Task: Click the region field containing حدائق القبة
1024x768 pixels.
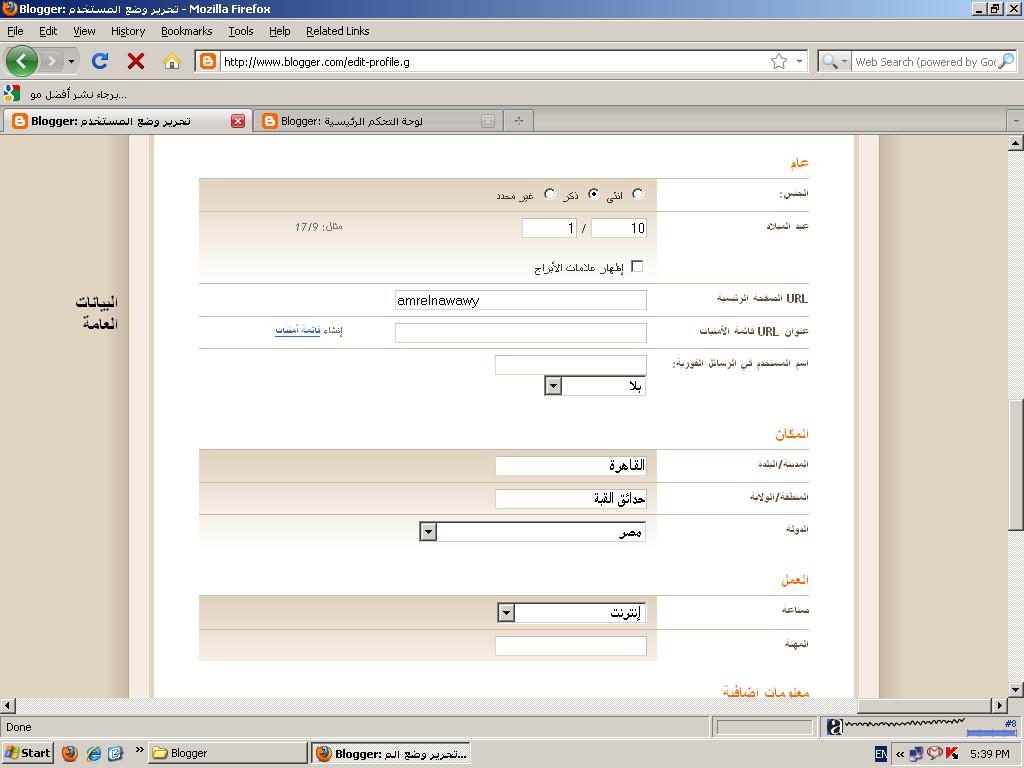Action: click(x=571, y=499)
